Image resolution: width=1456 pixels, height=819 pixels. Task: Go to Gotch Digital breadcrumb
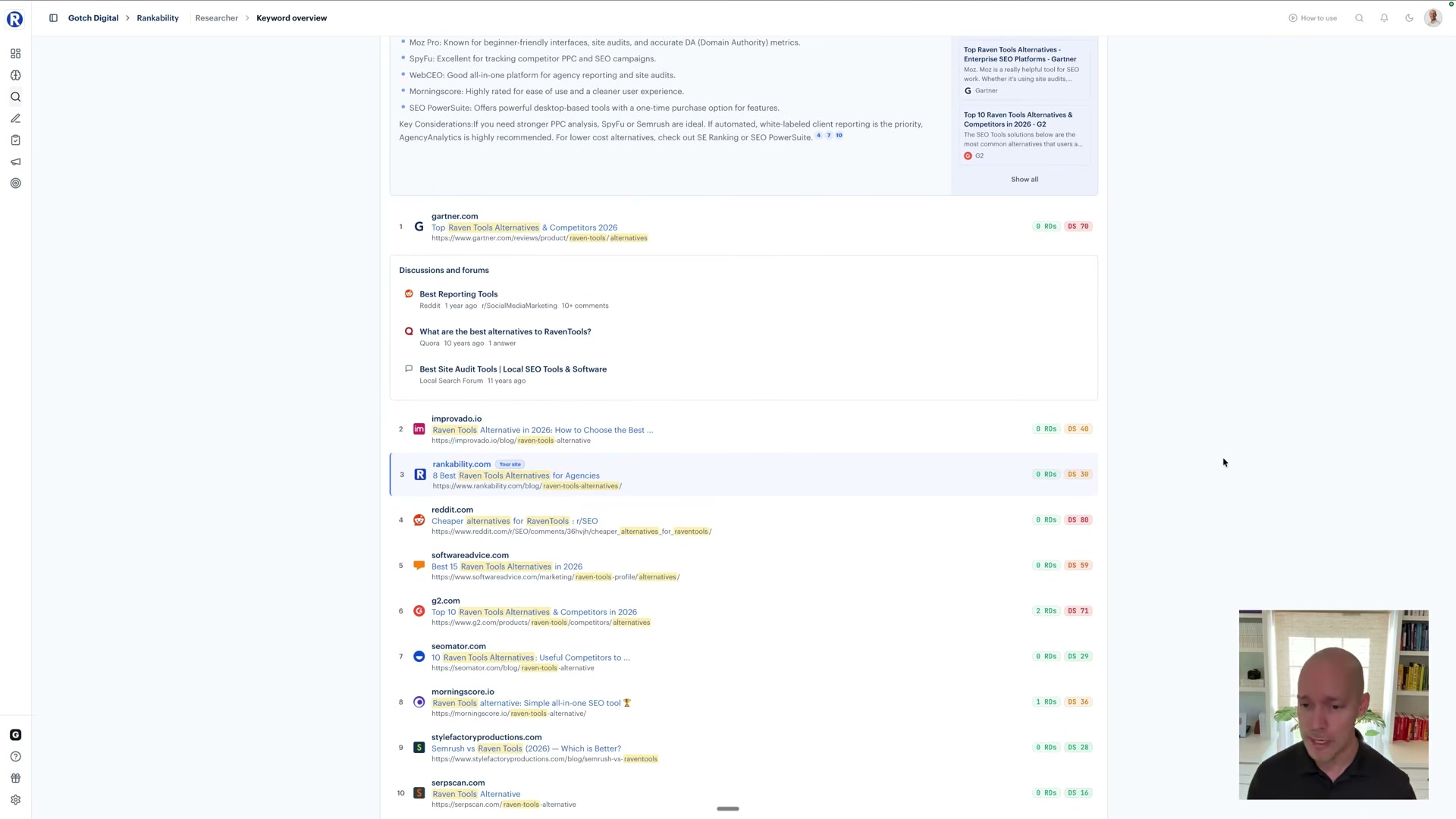coord(93,18)
